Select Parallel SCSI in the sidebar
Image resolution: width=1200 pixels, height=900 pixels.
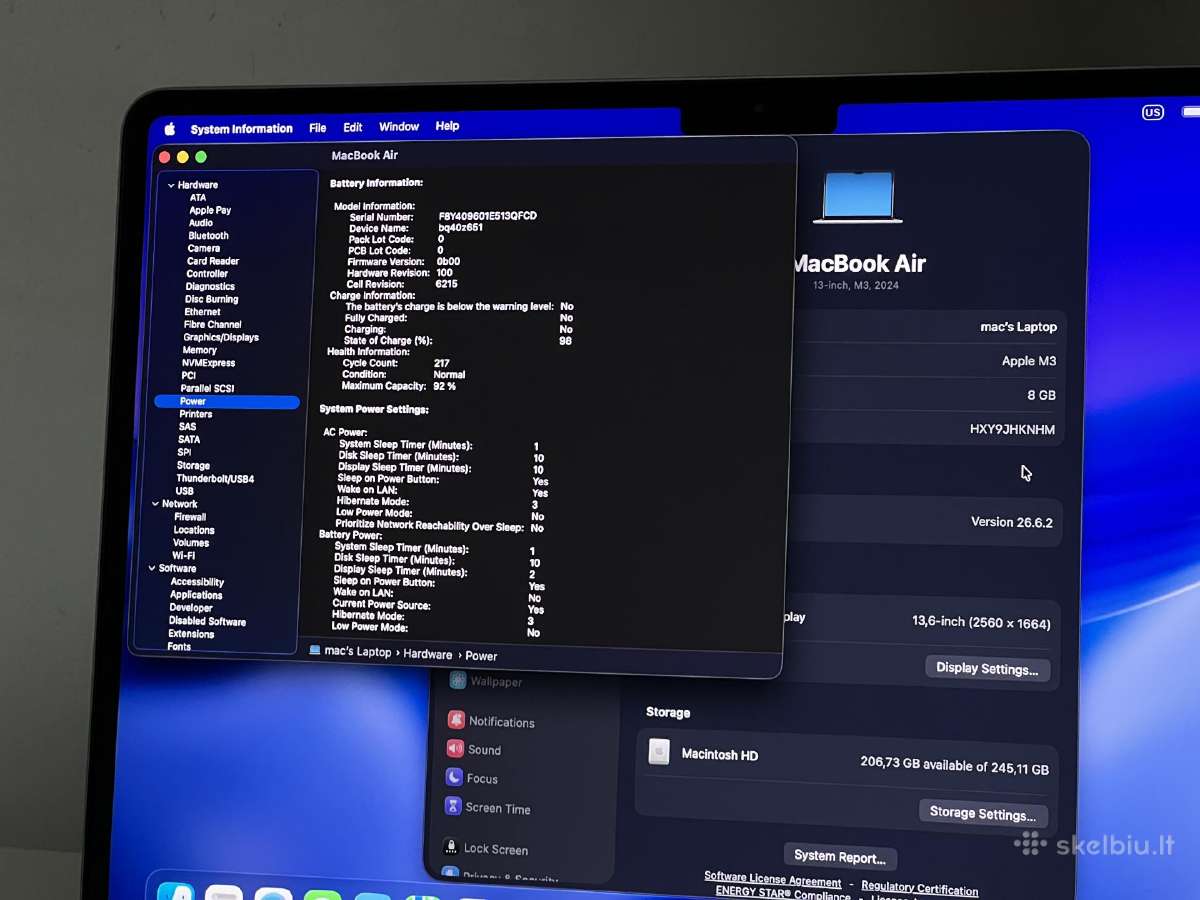pos(207,388)
